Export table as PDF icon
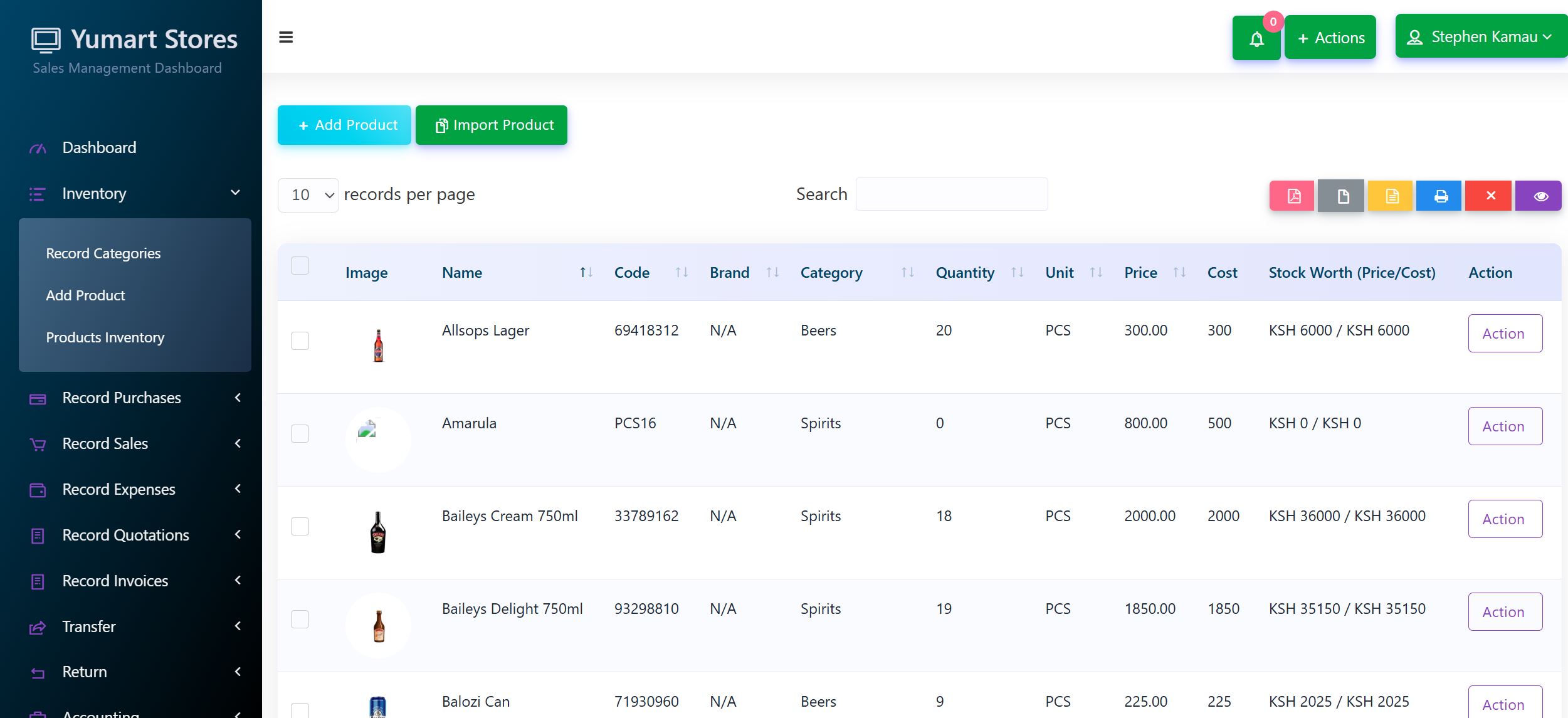1568x718 pixels. point(1292,196)
